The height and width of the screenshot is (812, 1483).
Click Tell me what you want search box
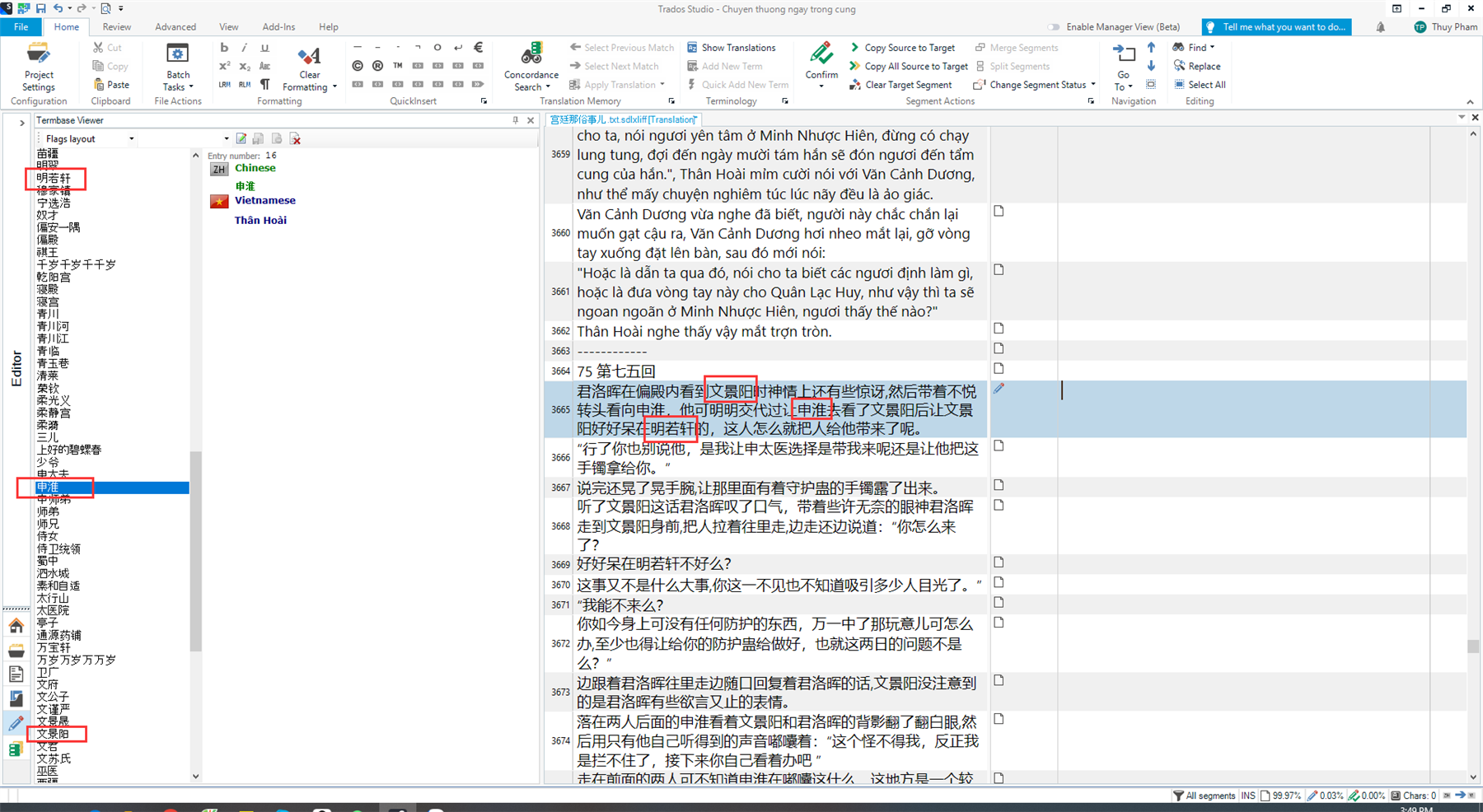[1276, 26]
